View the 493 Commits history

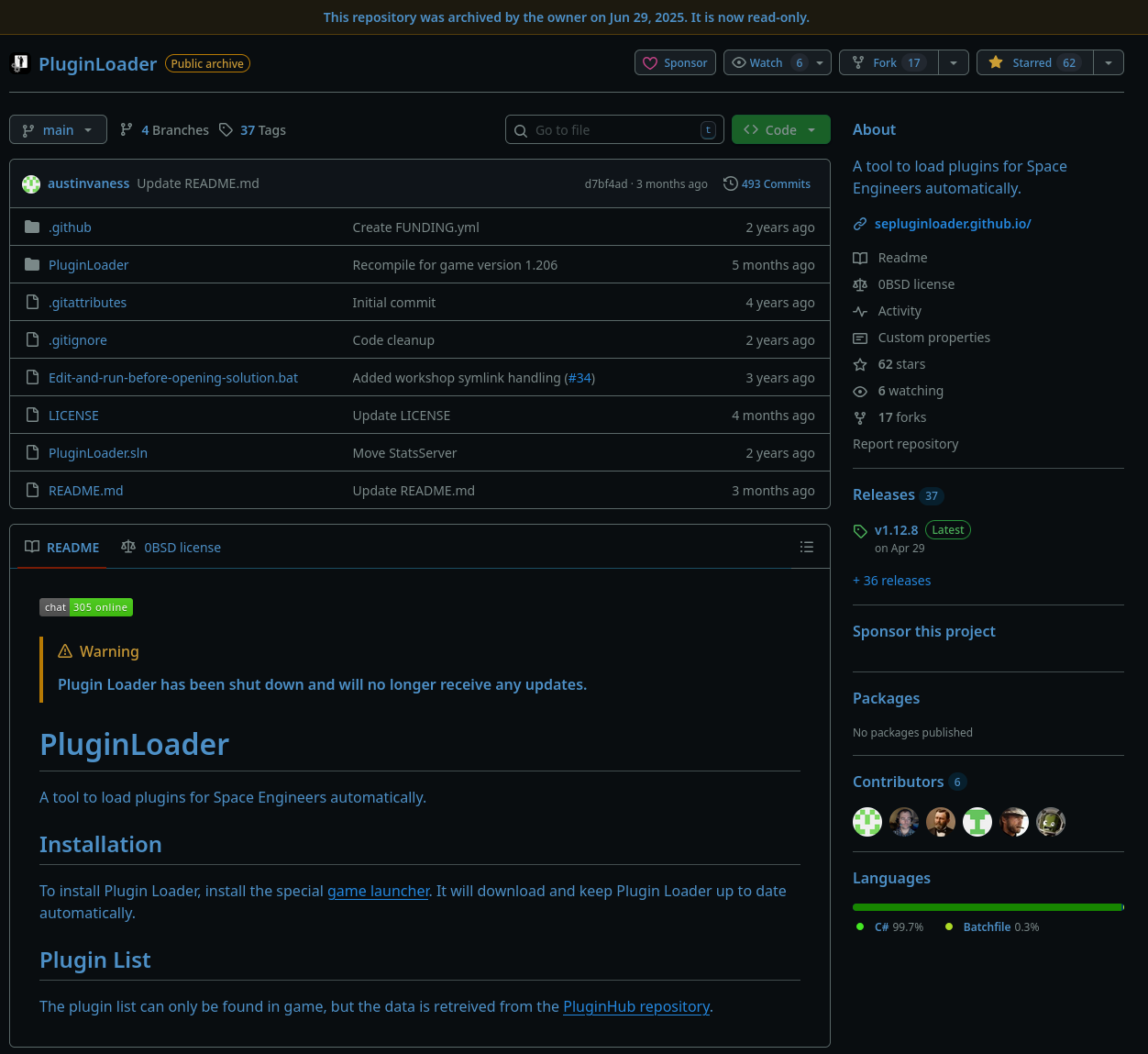pos(767,183)
